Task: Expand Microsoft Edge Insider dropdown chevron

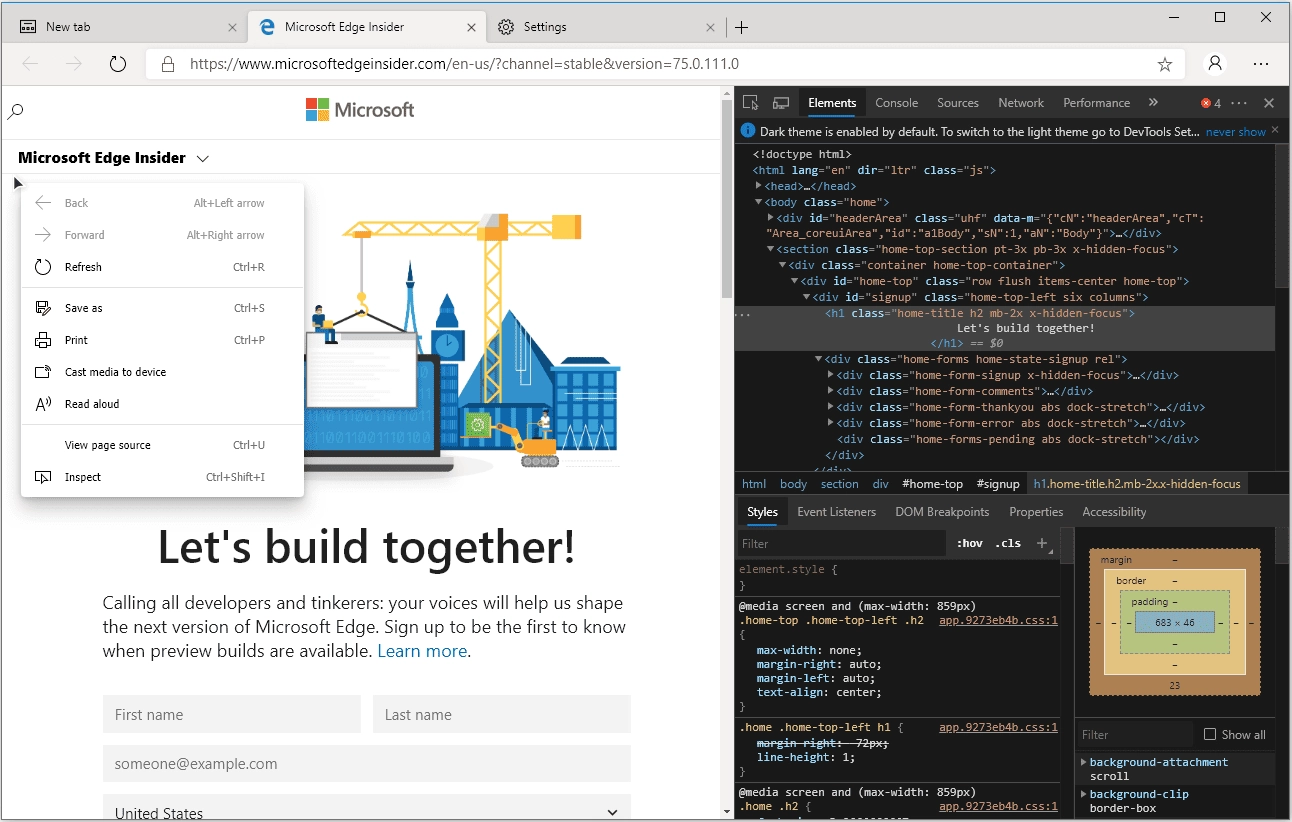Action: click(x=203, y=158)
